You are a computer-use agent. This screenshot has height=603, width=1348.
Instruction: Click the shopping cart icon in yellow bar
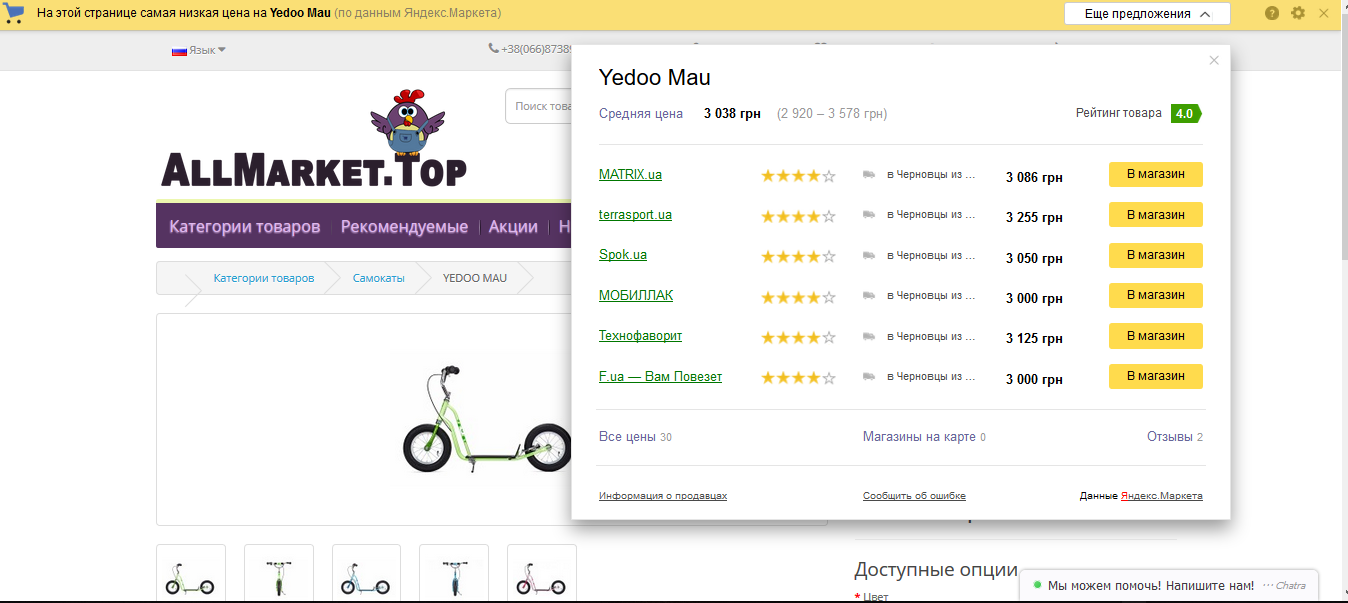tap(14, 14)
